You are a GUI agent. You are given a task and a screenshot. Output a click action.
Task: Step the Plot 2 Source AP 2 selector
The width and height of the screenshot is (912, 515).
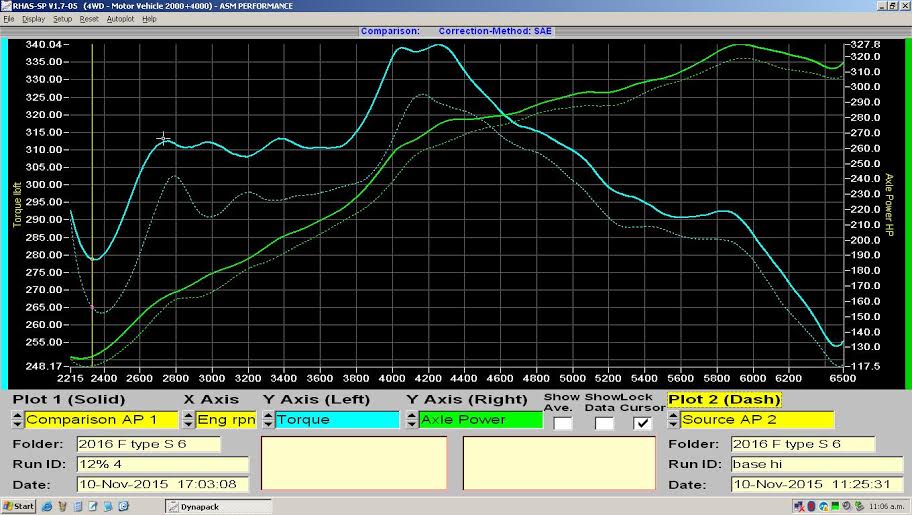click(674, 420)
